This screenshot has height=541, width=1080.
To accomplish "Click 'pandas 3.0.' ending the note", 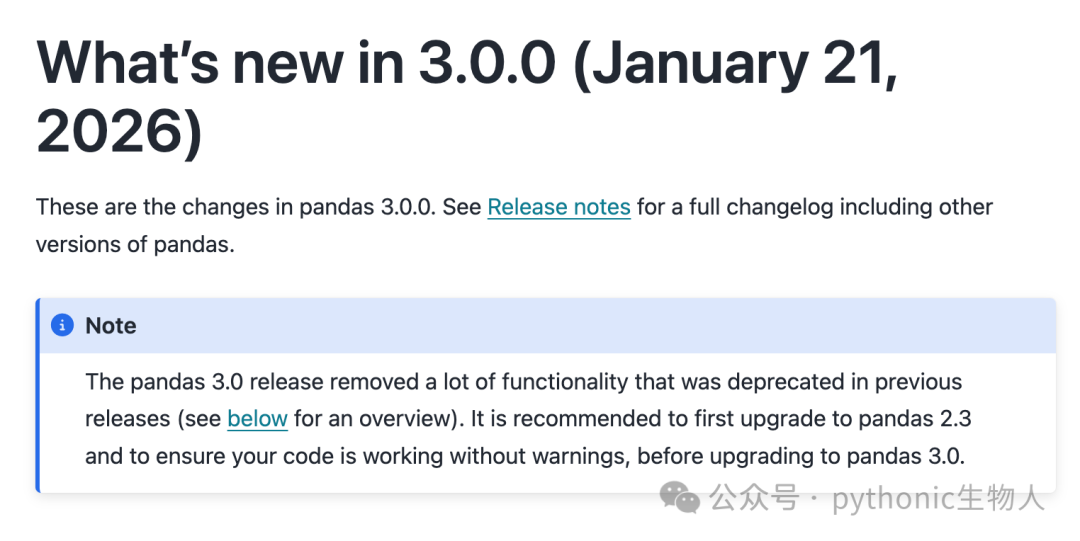I will coord(906,456).
